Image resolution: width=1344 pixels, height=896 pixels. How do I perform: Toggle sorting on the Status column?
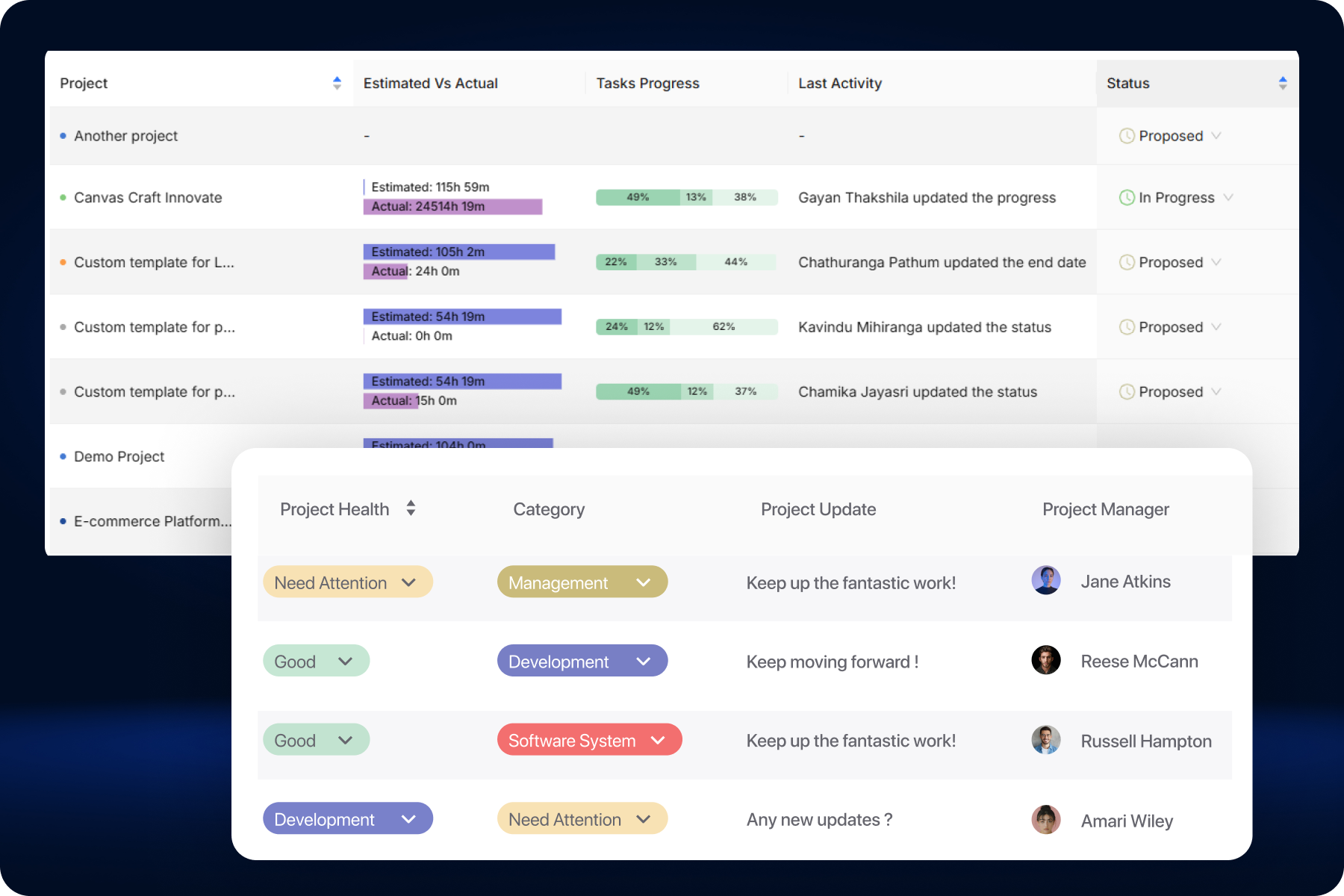[x=1284, y=83]
